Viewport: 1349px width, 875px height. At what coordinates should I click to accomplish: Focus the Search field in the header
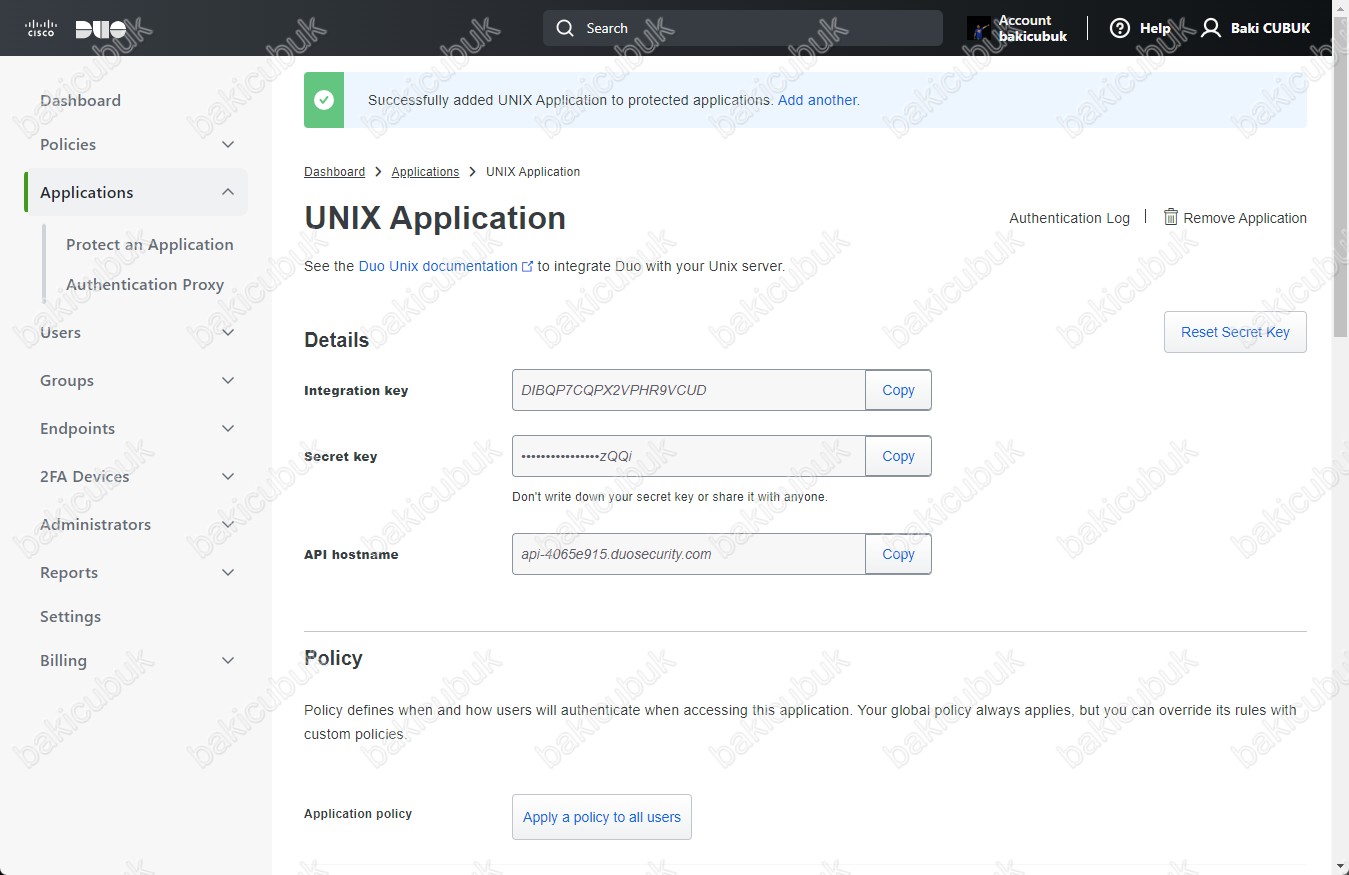tap(743, 28)
